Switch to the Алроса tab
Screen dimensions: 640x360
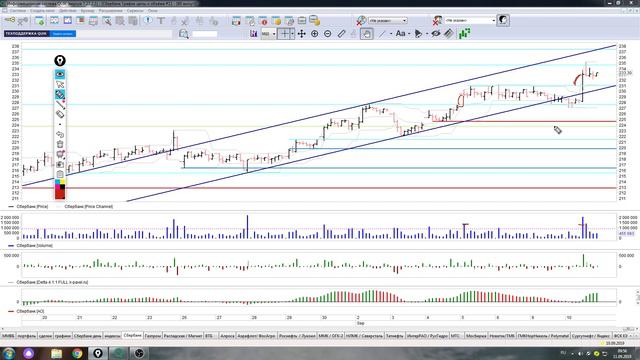coord(227,336)
